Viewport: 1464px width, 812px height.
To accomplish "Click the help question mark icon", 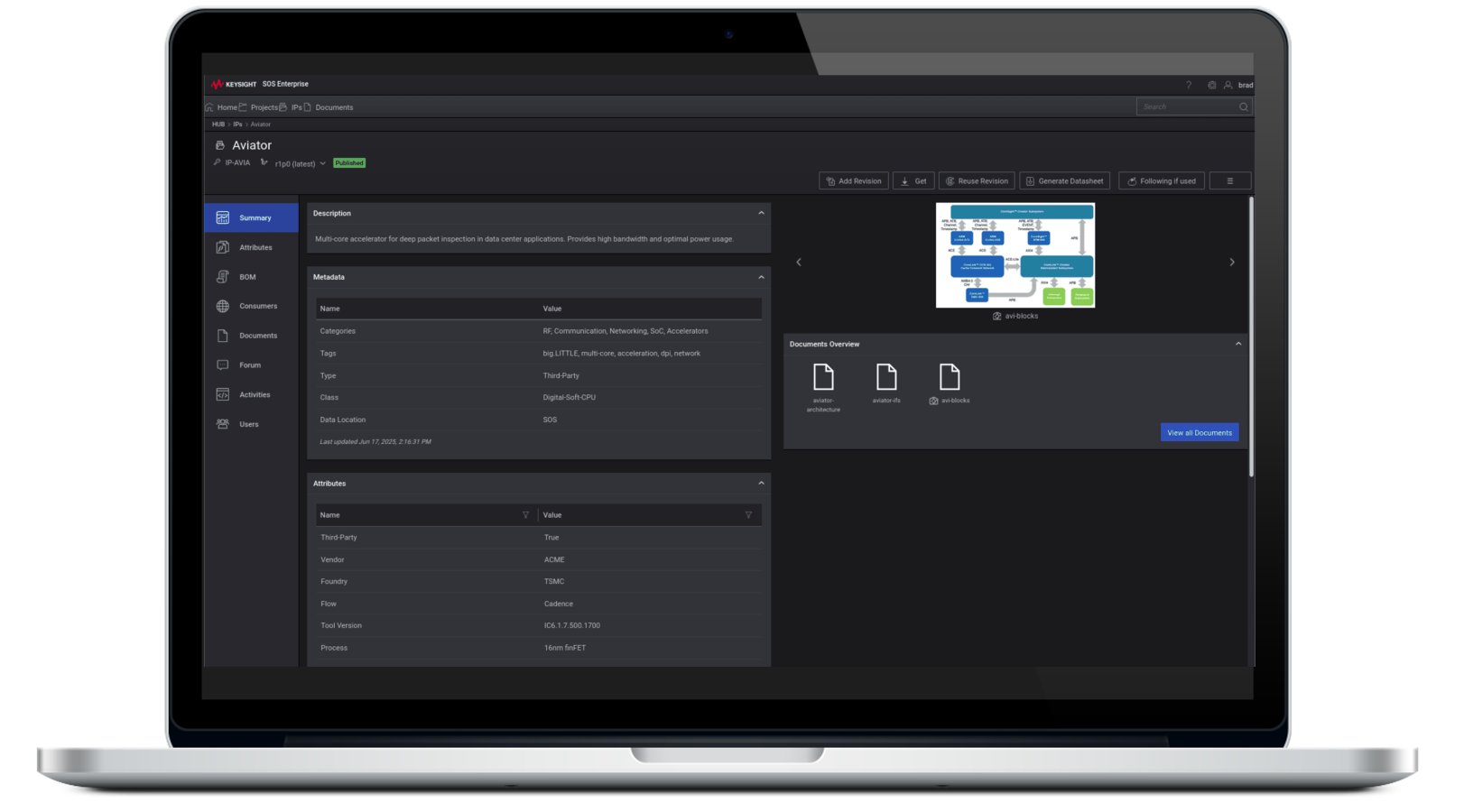I will click(1189, 85).
